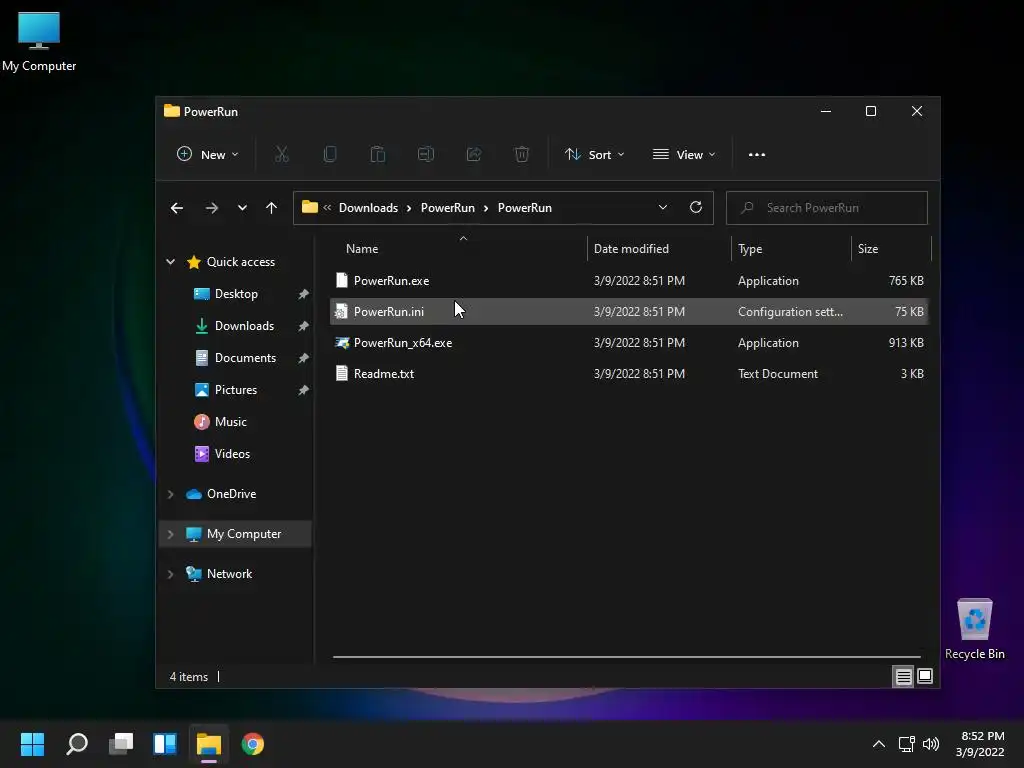Viewport: 1024px width, 768px height.
Task: Switch to large thumbnails view icon
Action: (925, 676)
